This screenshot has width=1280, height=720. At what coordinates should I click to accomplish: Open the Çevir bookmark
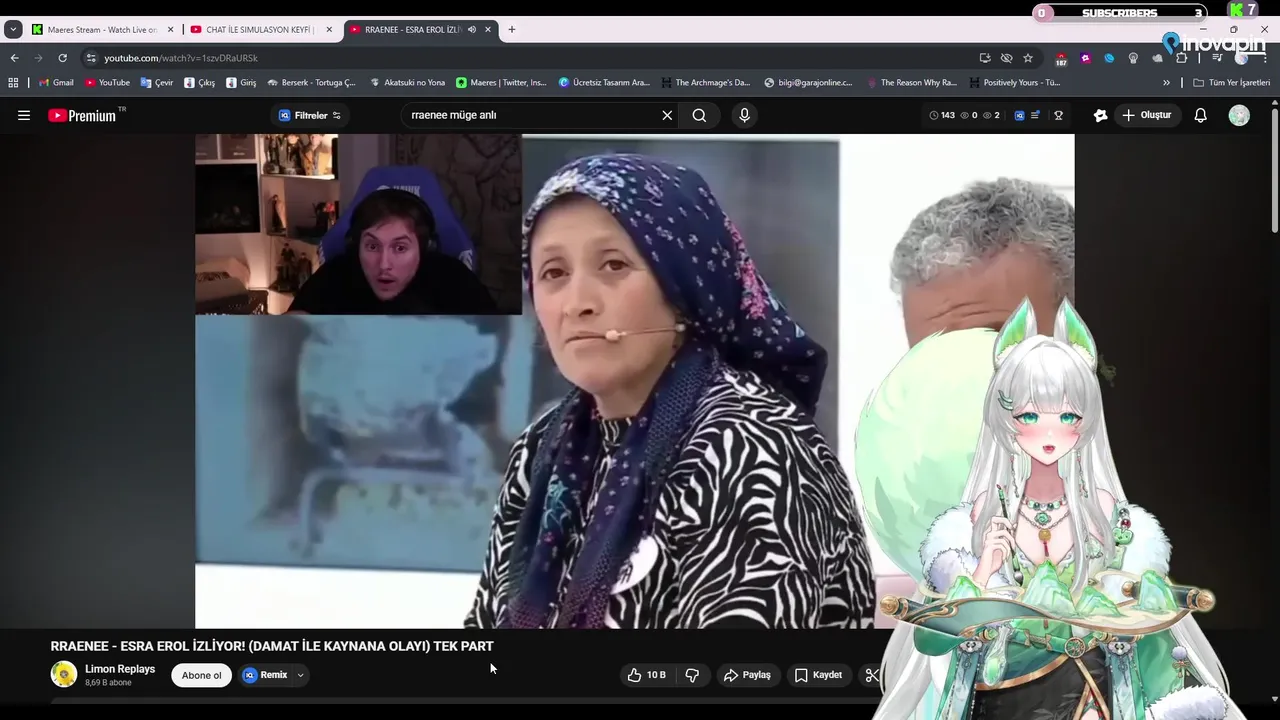(157, 83)
